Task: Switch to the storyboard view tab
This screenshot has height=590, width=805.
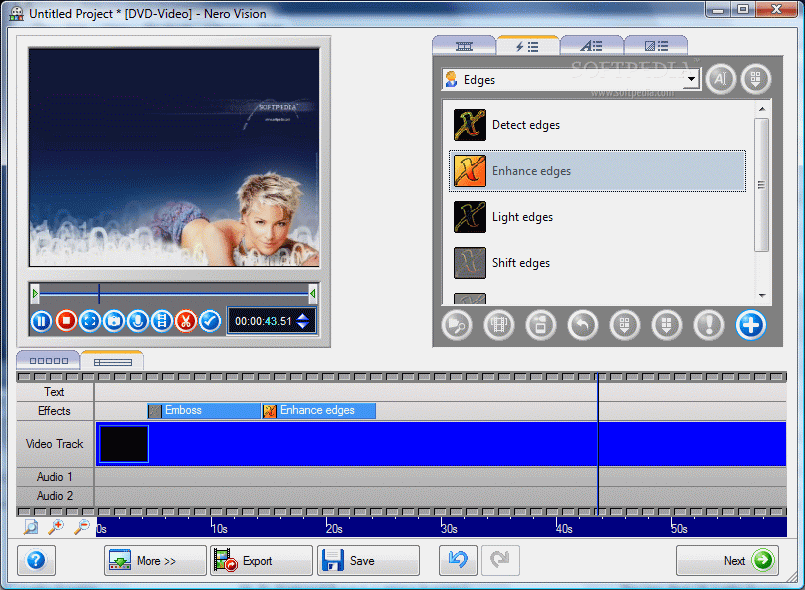Action: coord(48,360)
